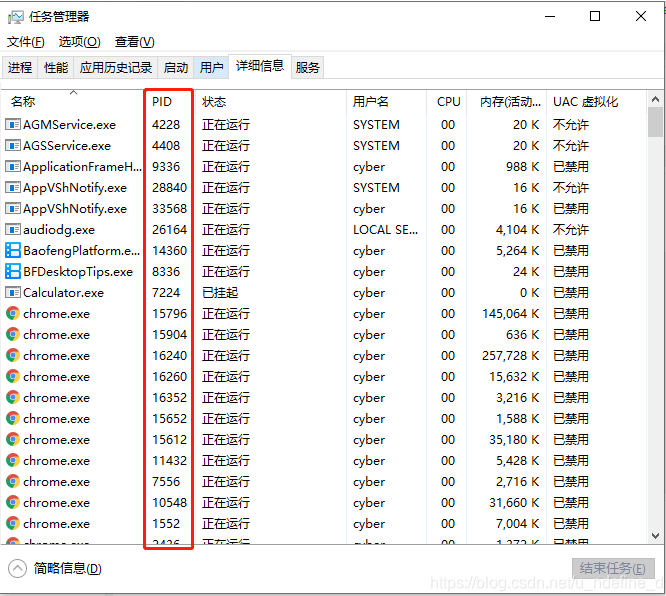Switch to the 应用历史记录 tab
666x596 pixels.
(116, 68)
